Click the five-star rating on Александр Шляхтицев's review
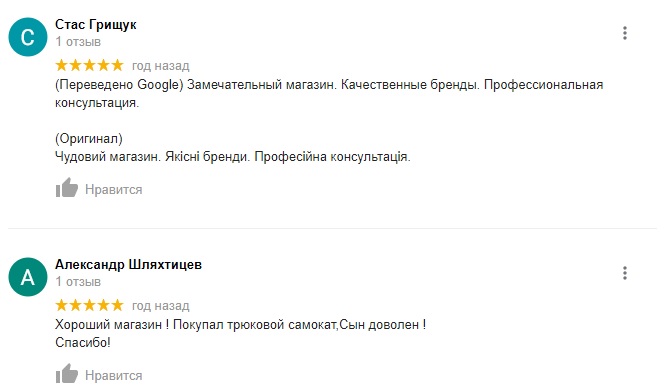Image resolution: width=666 pixels, height=392 pixels. [x=89, y=305]
